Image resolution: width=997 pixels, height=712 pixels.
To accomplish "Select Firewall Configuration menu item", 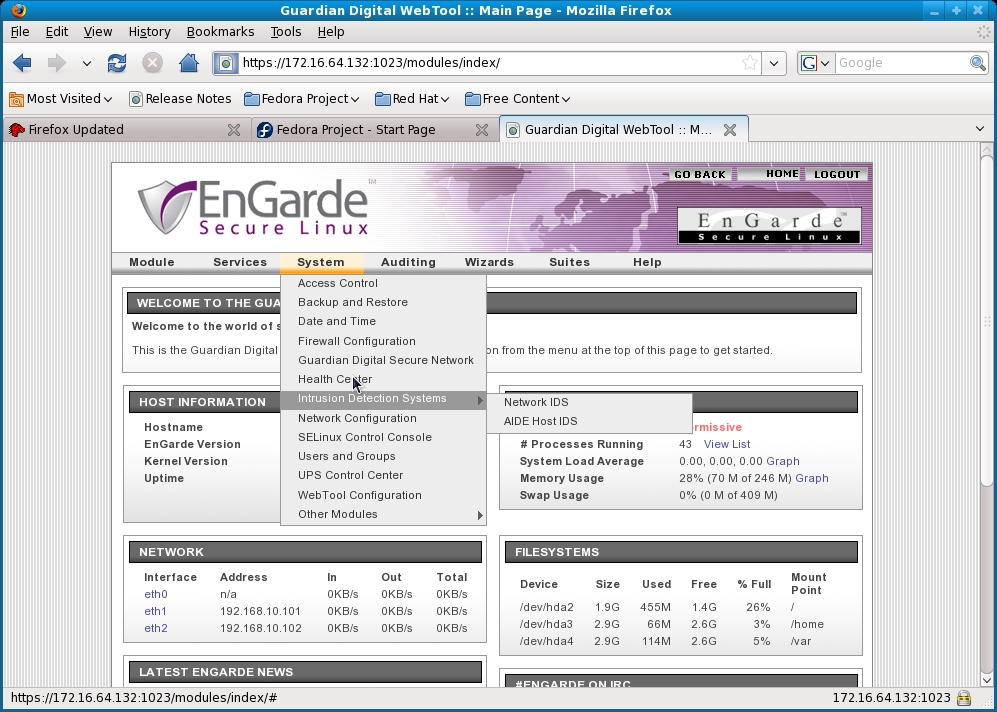I will coord(383,341).
